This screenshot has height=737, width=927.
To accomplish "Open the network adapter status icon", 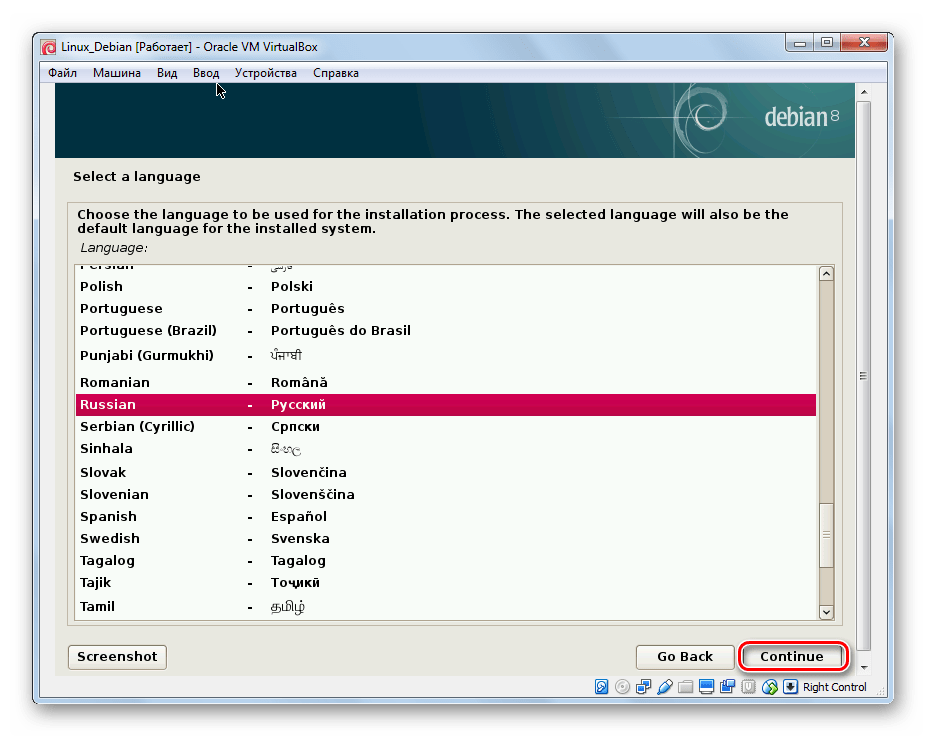I will tap(643, 687).
